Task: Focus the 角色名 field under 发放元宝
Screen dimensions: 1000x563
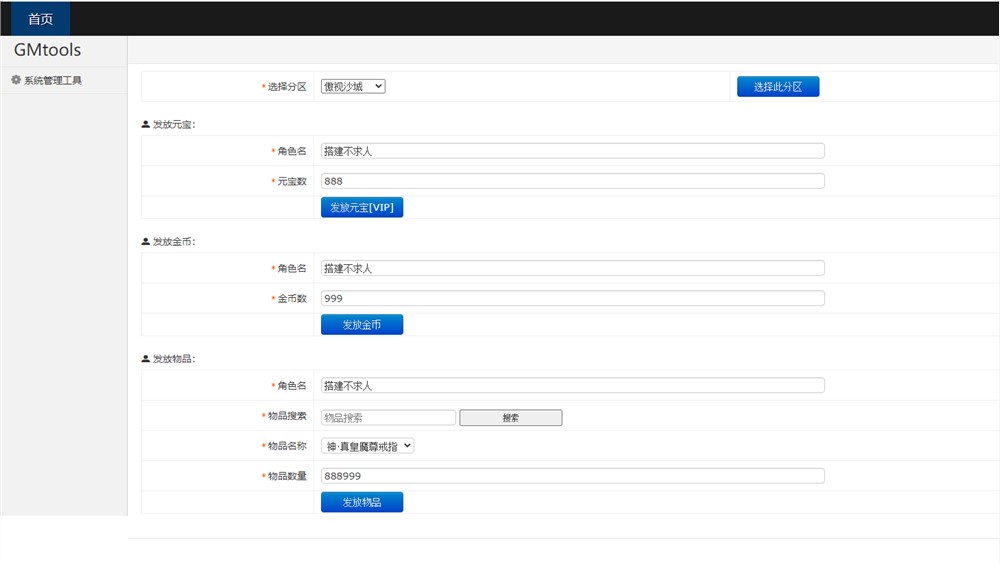Action: click(572, 151)
